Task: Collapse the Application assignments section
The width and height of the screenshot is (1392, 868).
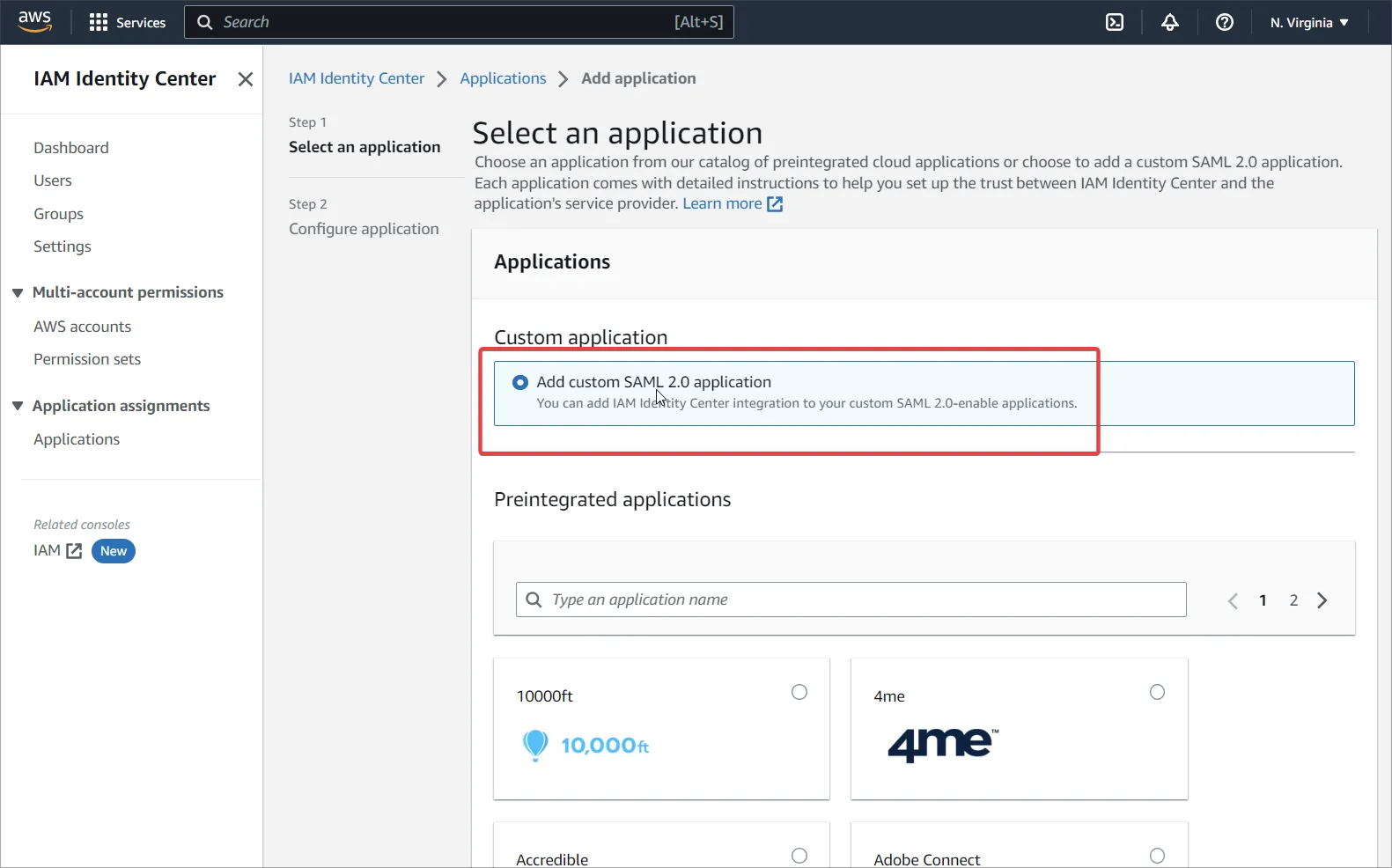Action: pyautogui.click(x=18, y=406)
